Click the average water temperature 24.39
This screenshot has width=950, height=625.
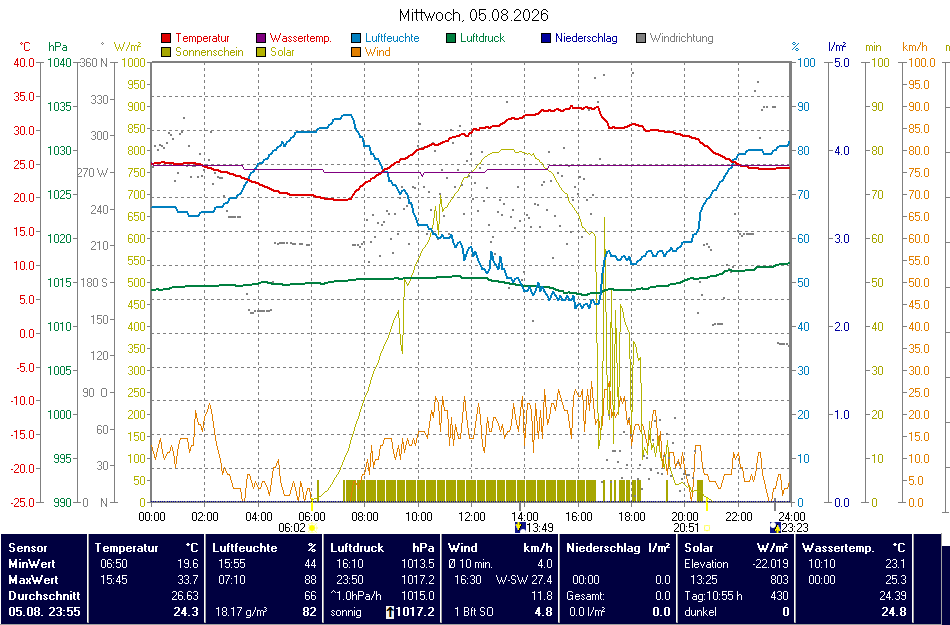(x=892, y=596)
